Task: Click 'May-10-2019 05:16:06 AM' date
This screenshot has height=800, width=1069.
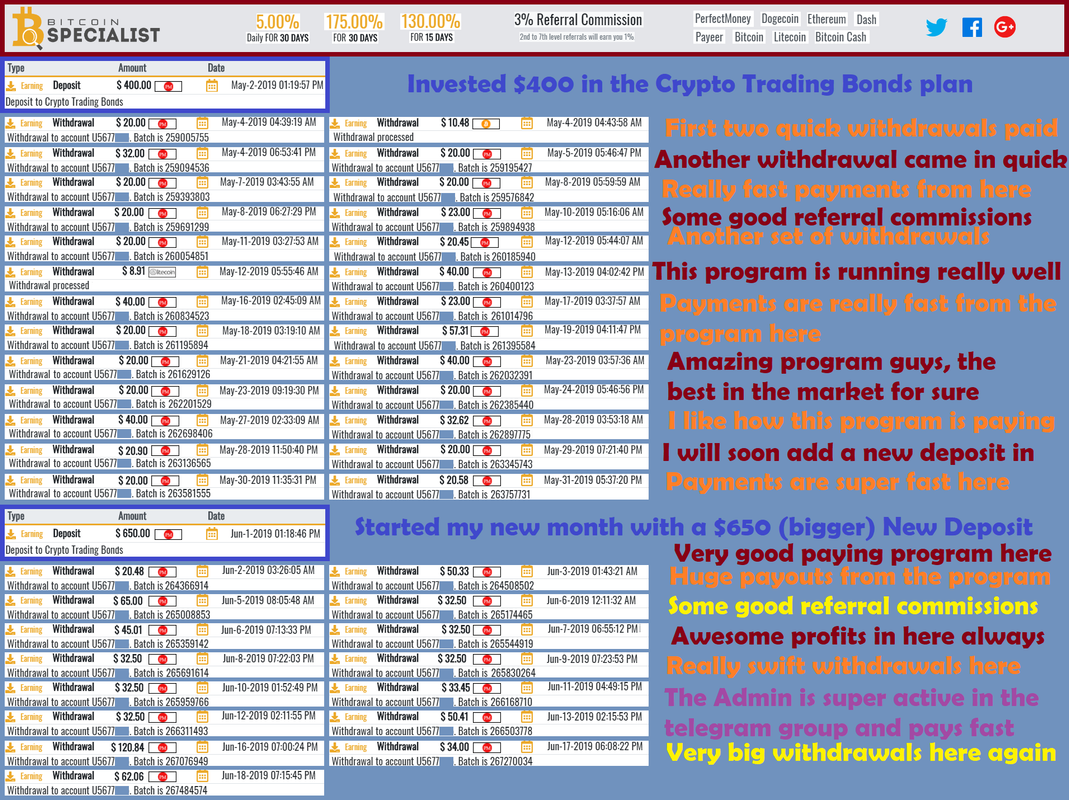Action: pos(594,212)
